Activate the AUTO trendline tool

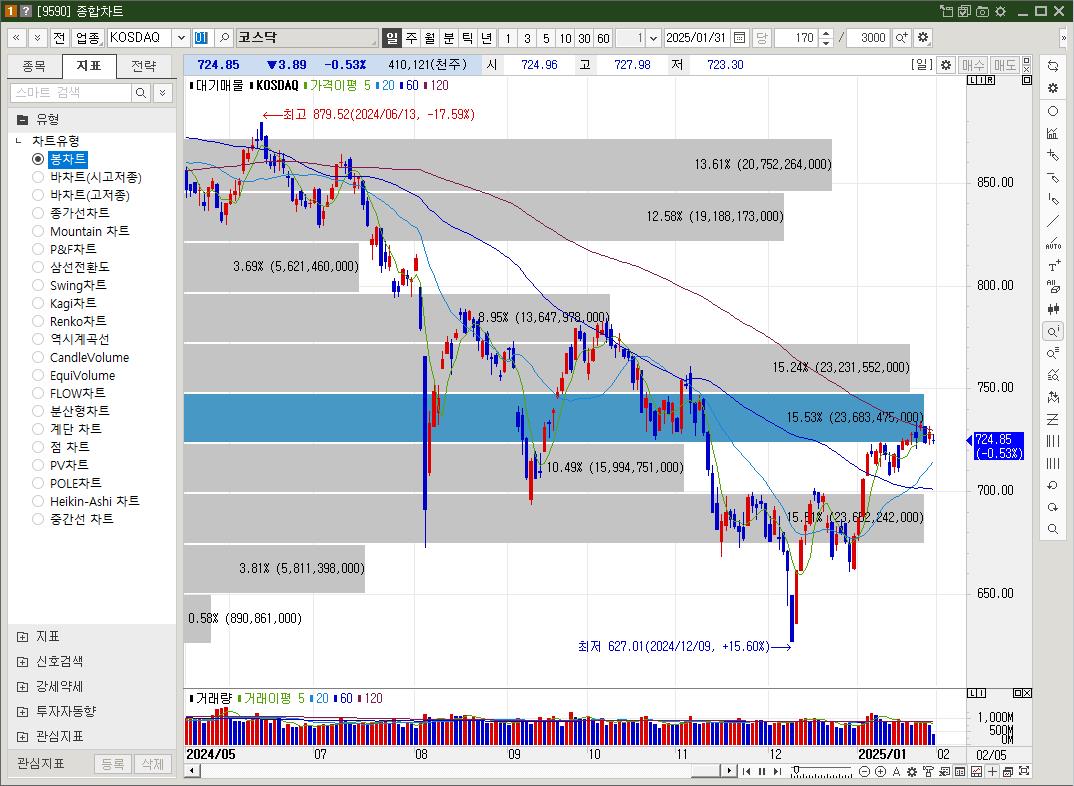tap(1053, 244)
